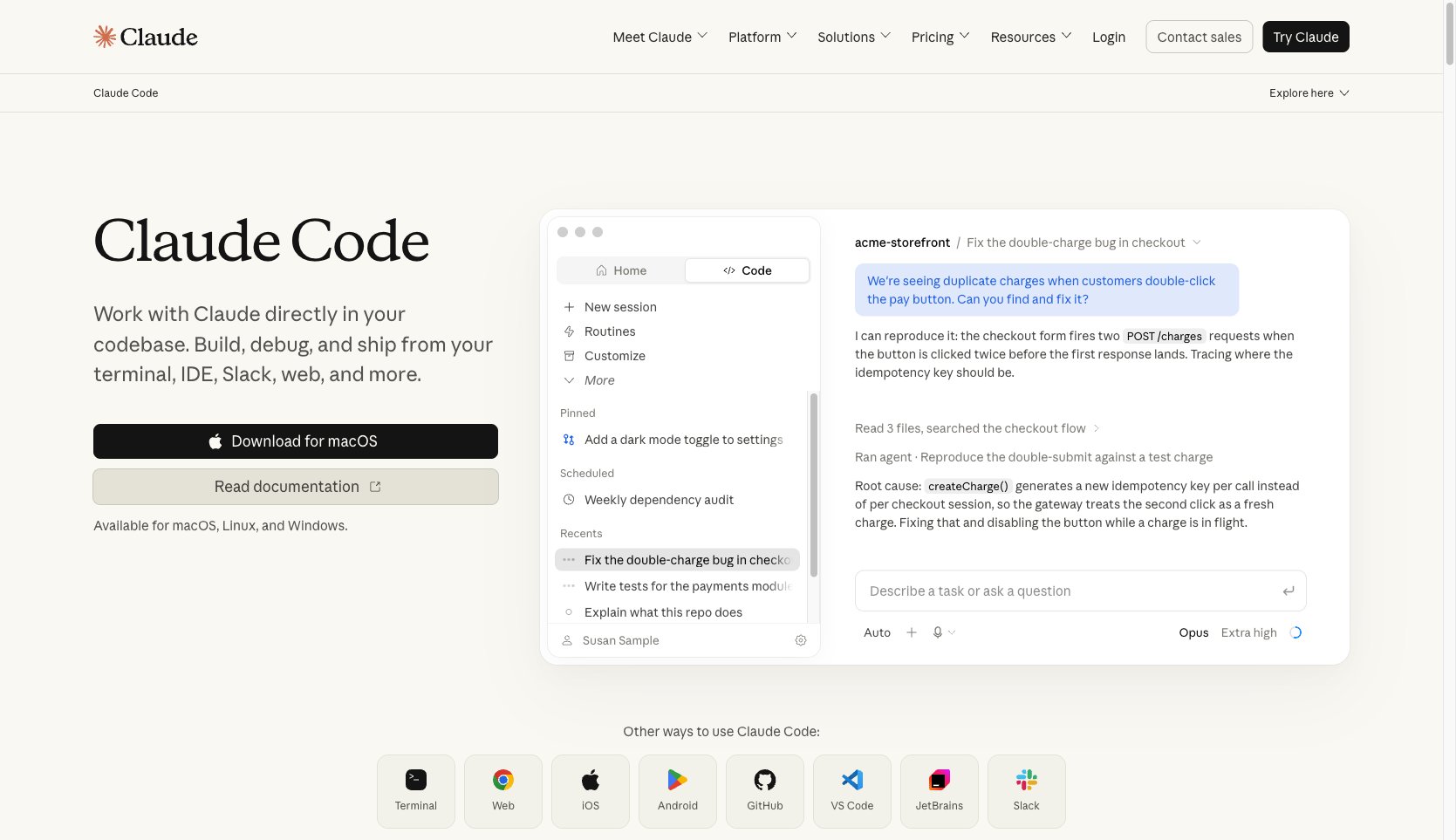The height and width of the screenshot is (840, 1456).
Task: Click the Ran agent step line
Action: pos(1034,457)
